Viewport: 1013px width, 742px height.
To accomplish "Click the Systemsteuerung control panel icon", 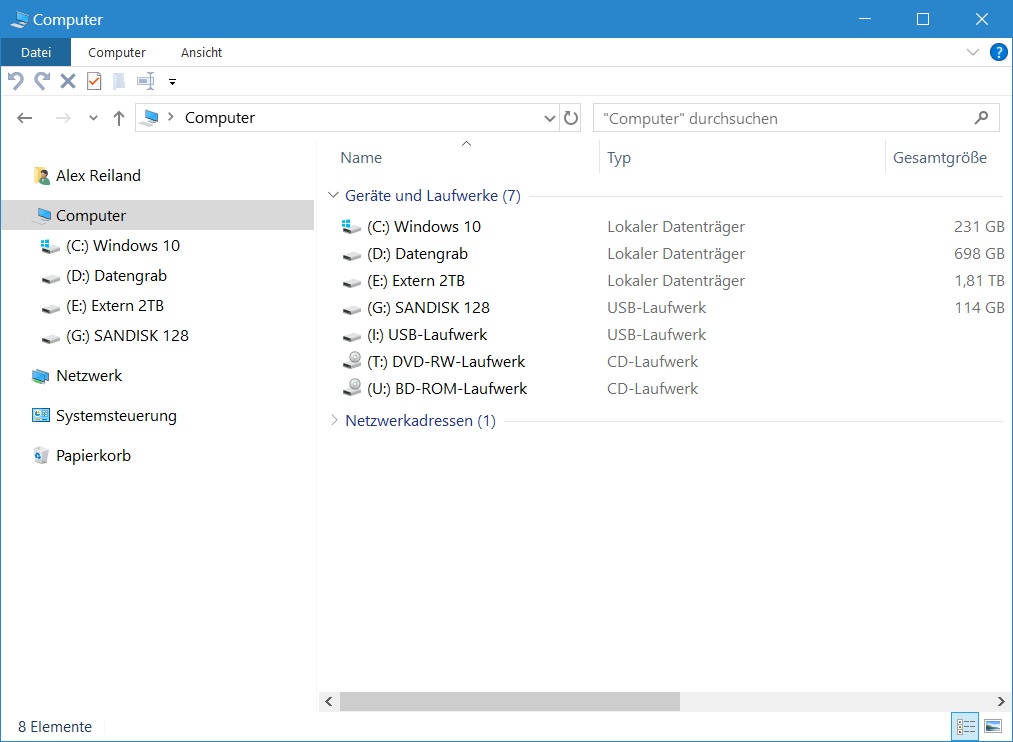I will [41, 415].
